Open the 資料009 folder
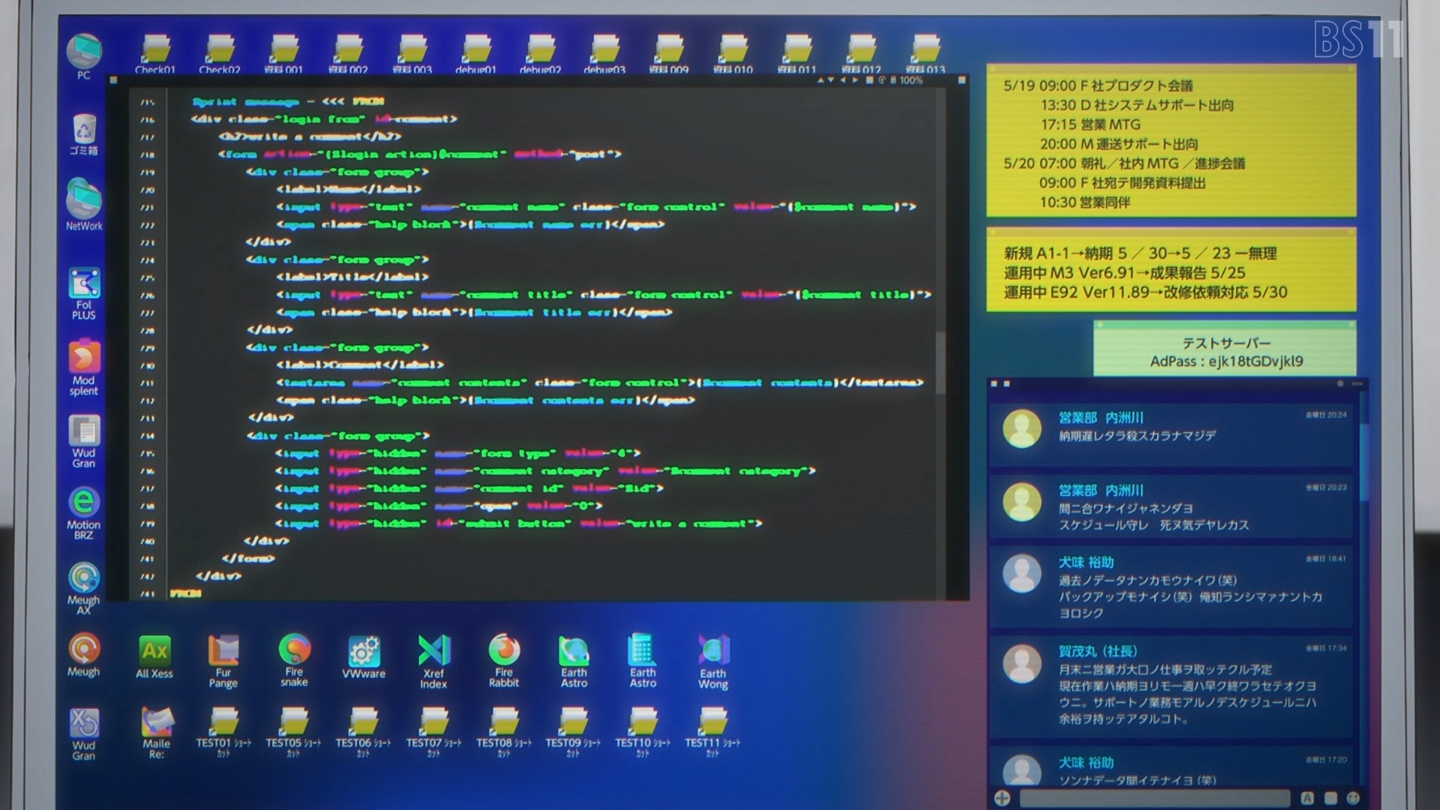 pos(669,55)
